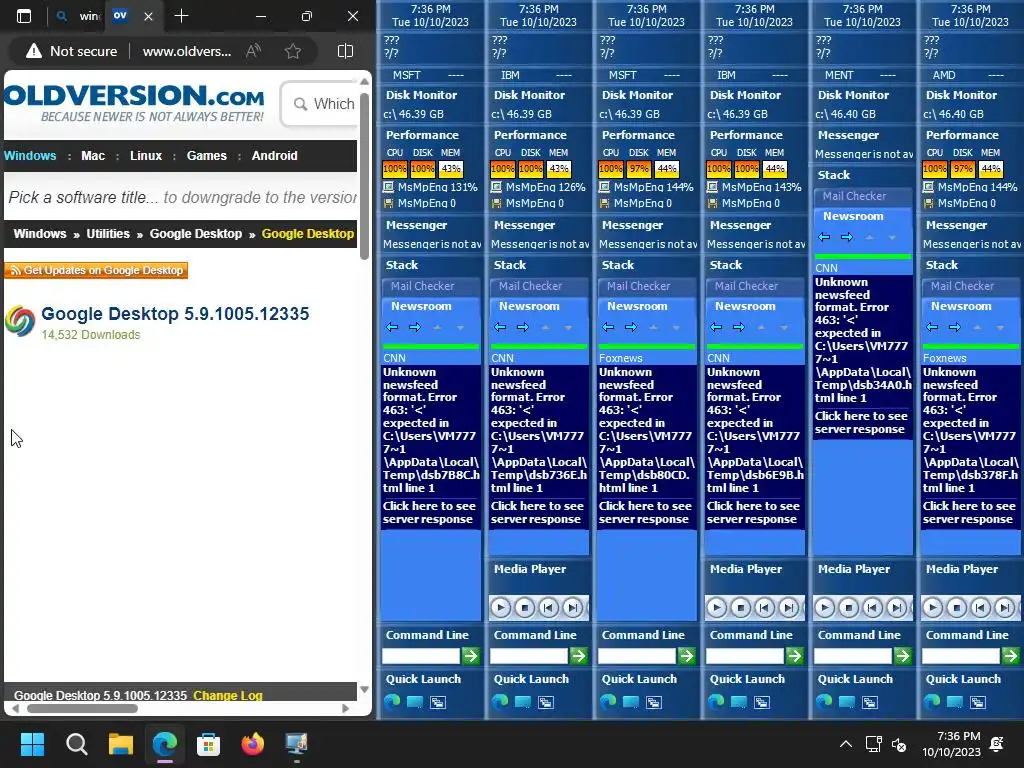Go to previous news item in MENT sidebar Newsroom
Viewport: 1024px width, 768px height.
pyautogui.click(x=824, y=237)
